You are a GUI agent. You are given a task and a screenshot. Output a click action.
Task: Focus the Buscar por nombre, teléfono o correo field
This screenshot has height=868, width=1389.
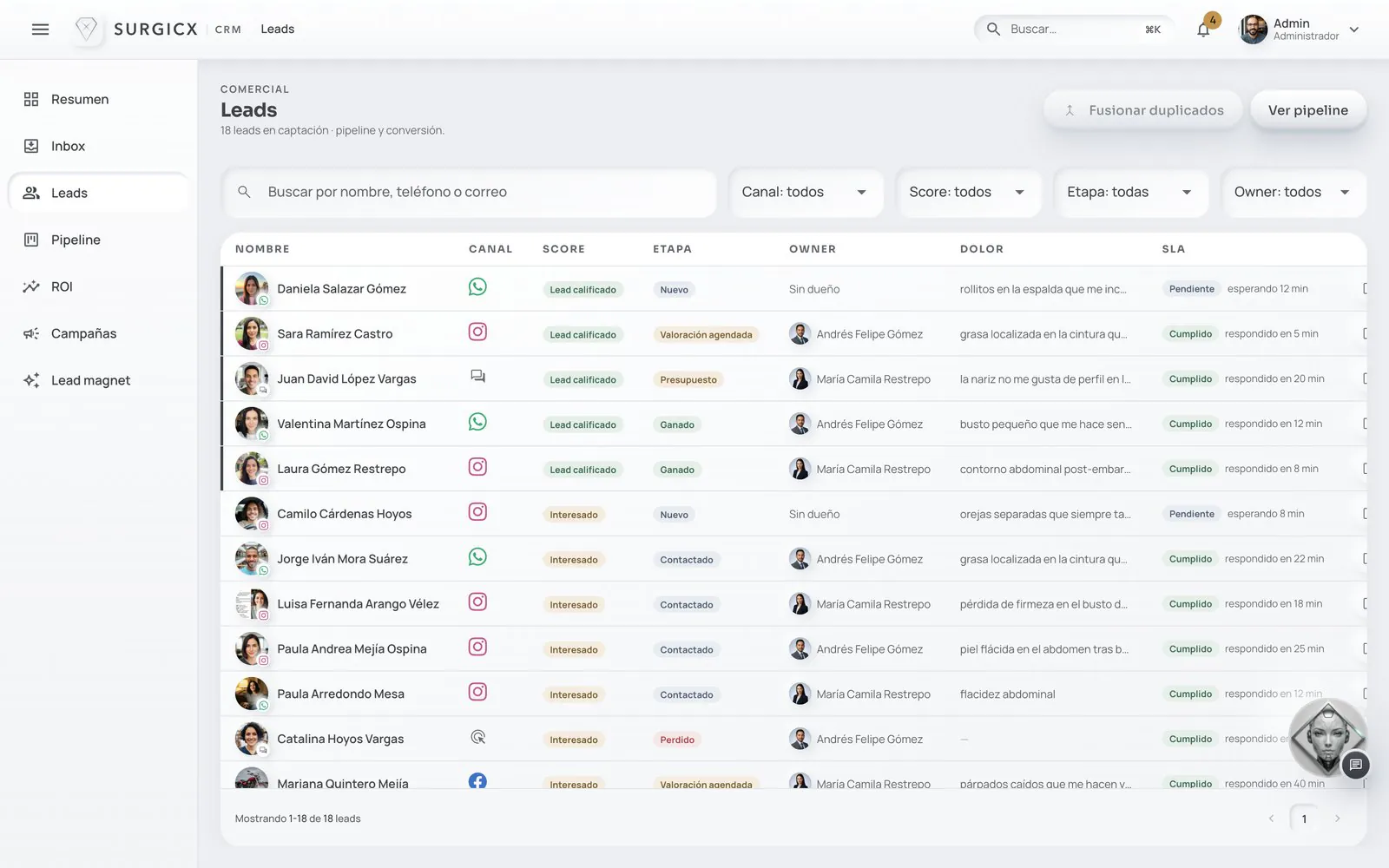[x=470, y=193]
